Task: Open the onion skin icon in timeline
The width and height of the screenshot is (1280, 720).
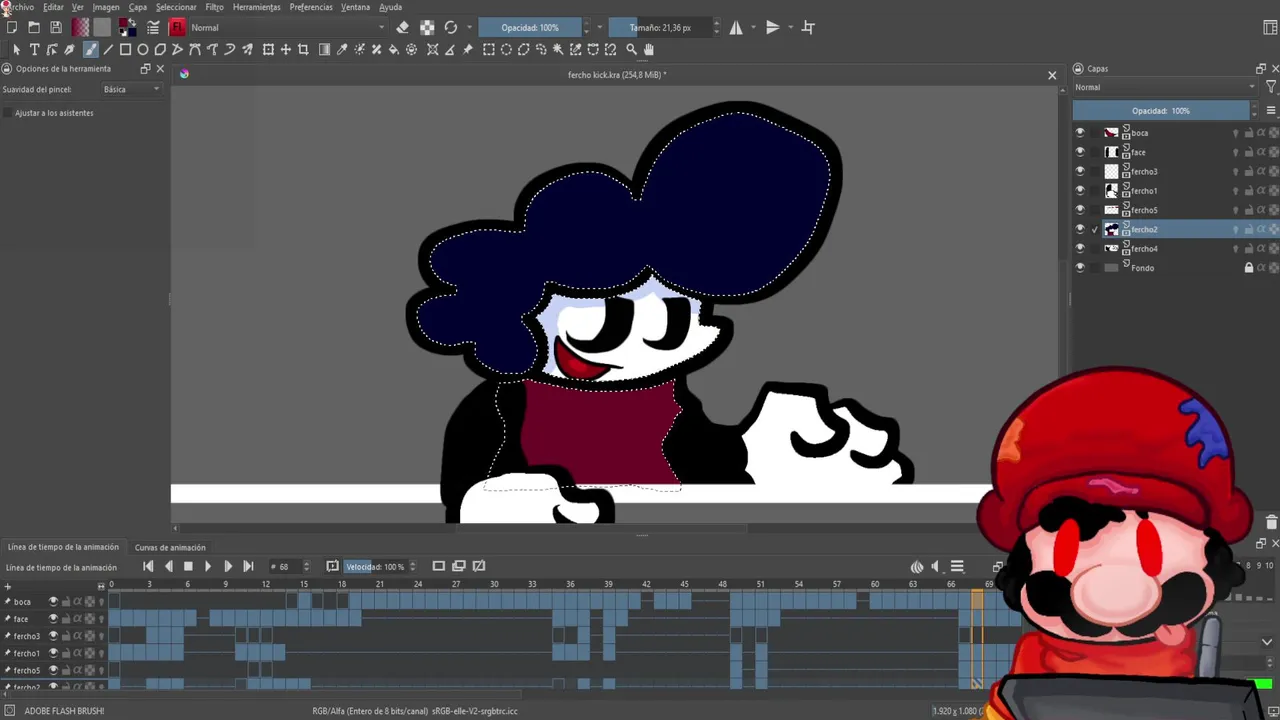Action: [916, 567]
